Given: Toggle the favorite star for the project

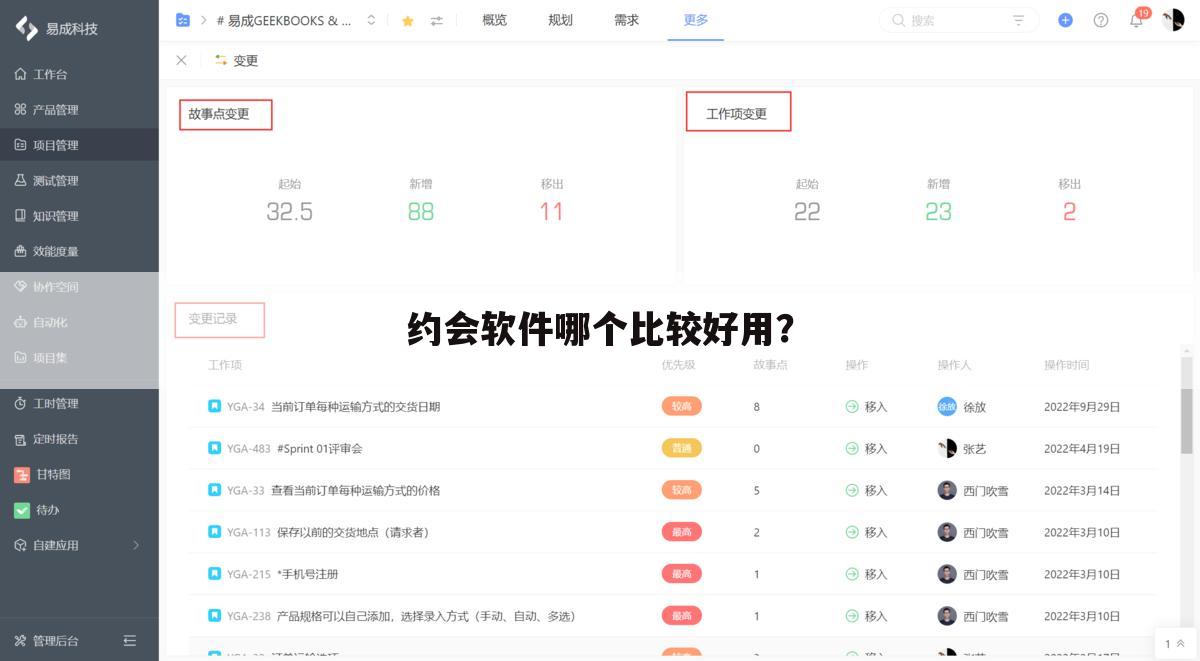Looking at the screenshot, I should point(408,20).
